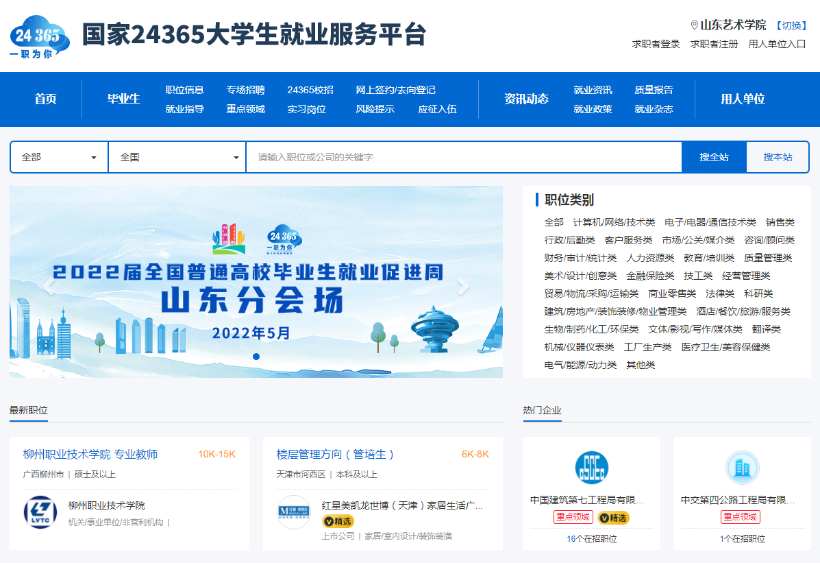
Task: Open the 2022 山东分会场 banner image
Action: tap(256, 282)
